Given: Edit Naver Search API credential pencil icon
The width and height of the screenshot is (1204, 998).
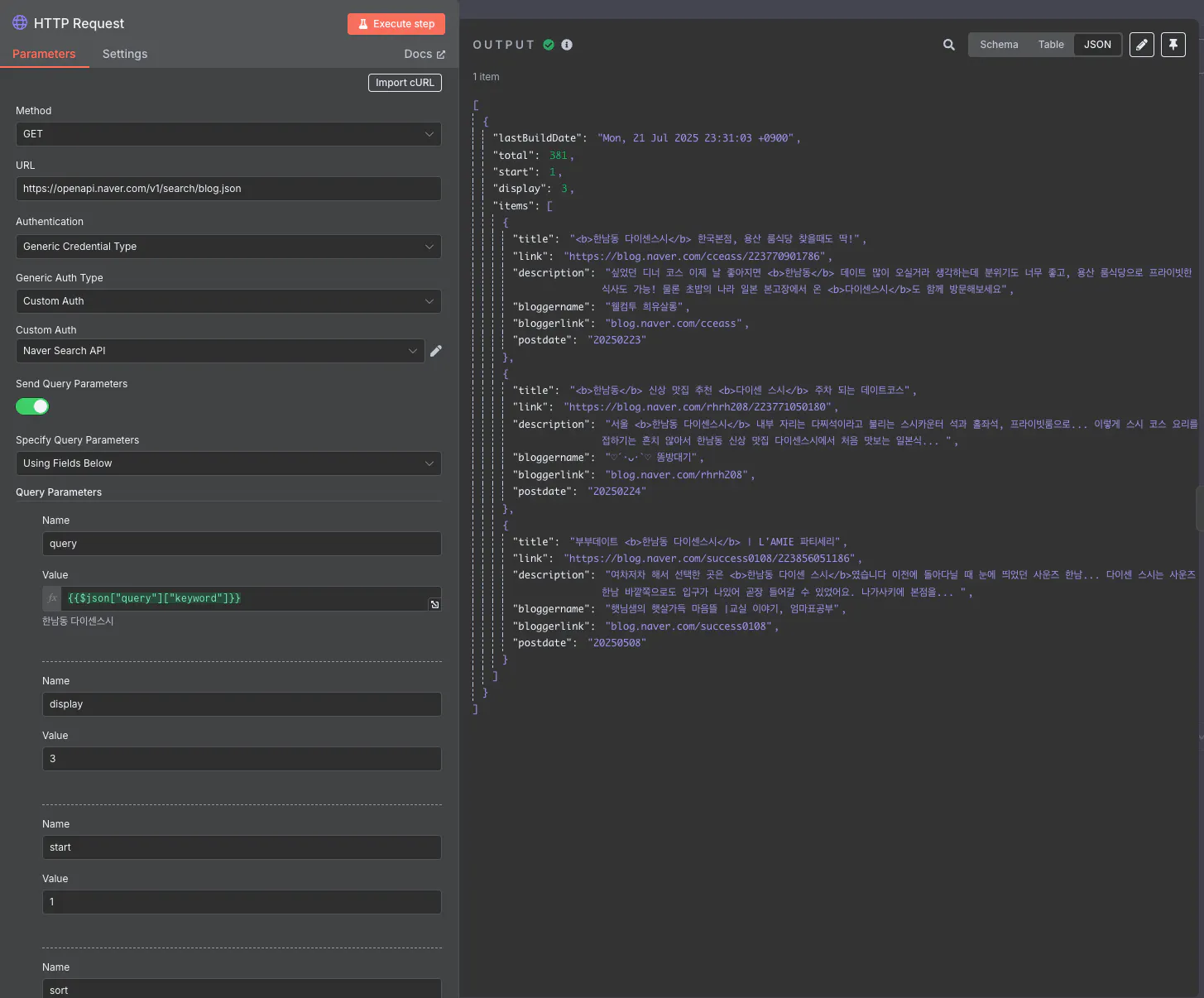Looking at the screenshot, I should pyautogui.click(x=436, y=351).
